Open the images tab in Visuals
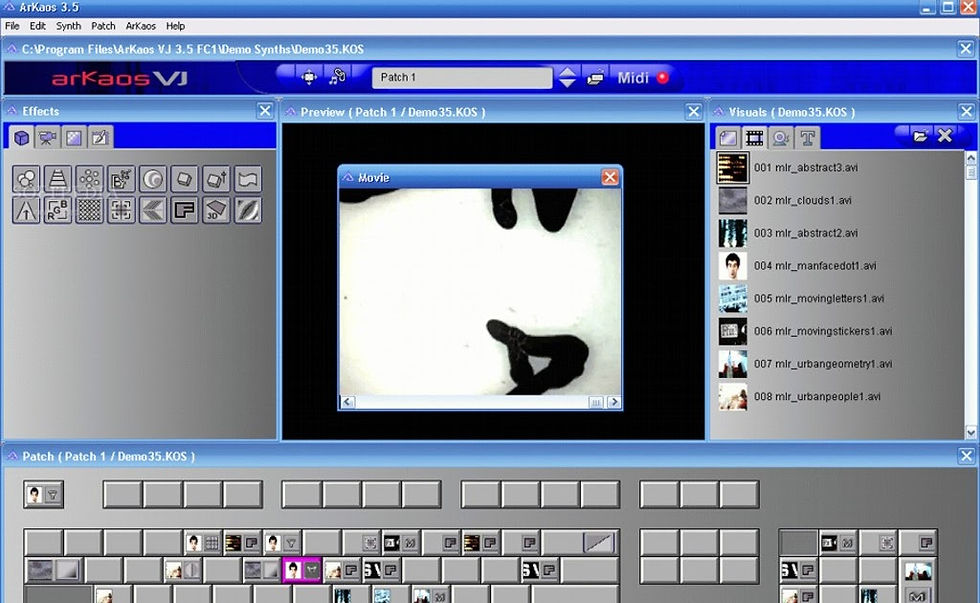This screenshot has width=980, height=603. coord(728,138)
